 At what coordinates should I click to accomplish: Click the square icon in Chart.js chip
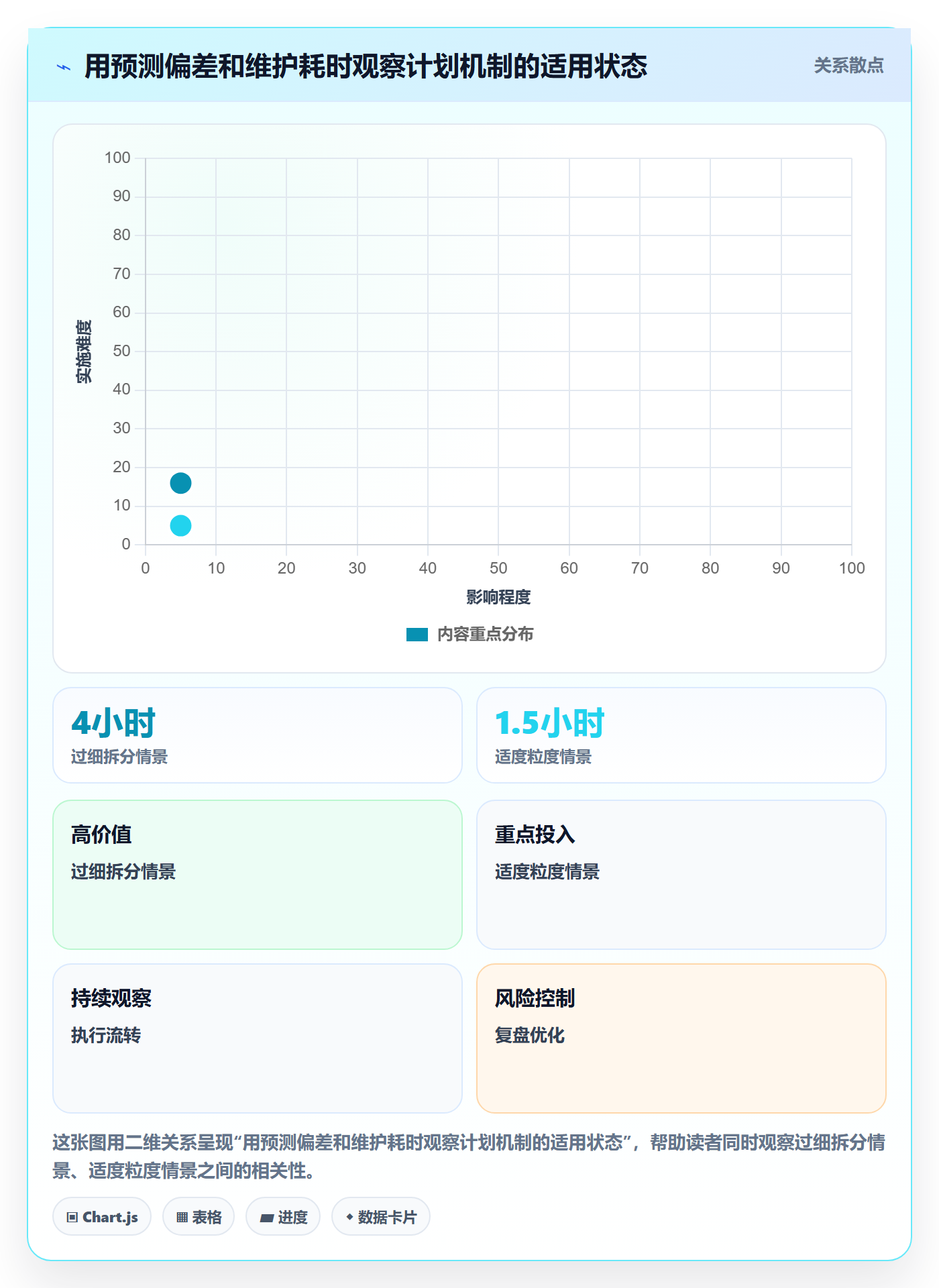click(72, 1218)
